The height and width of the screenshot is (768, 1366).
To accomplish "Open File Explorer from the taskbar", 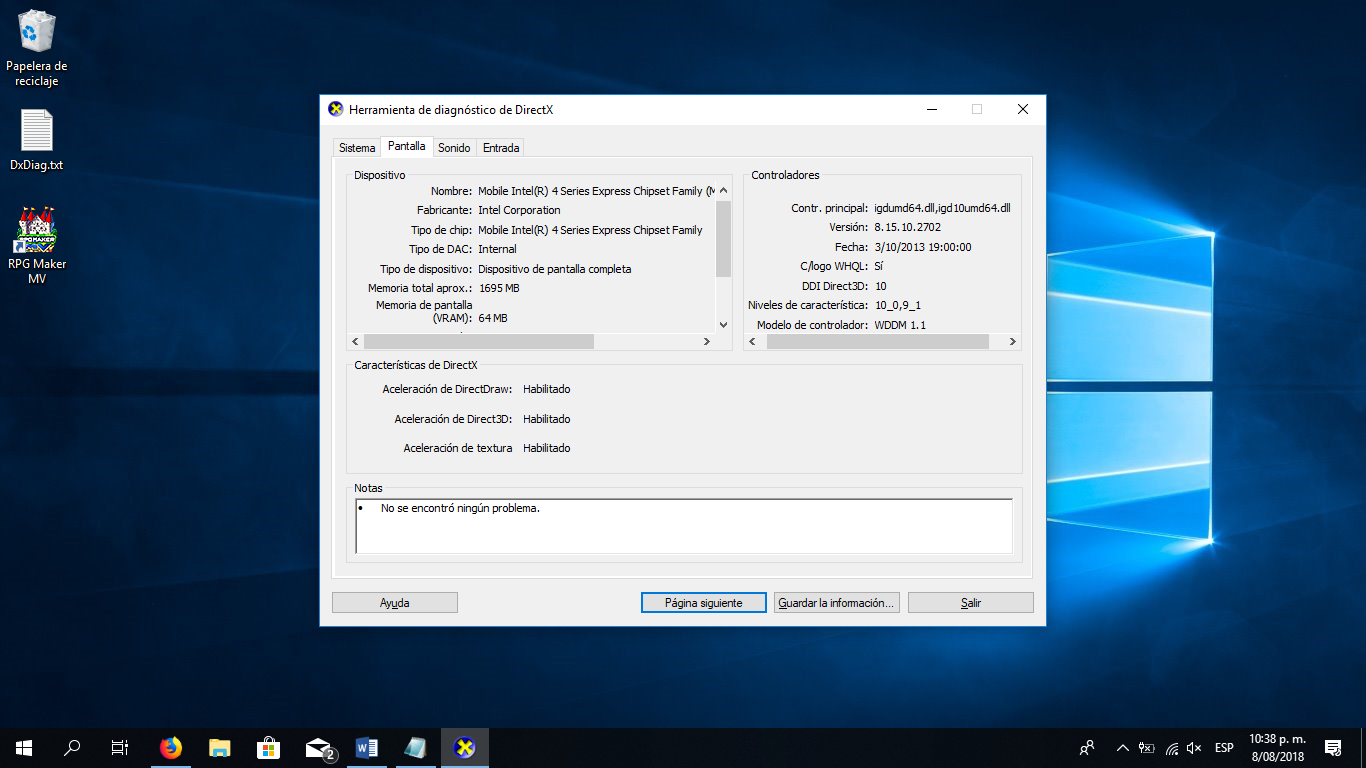I will point(220,747).
